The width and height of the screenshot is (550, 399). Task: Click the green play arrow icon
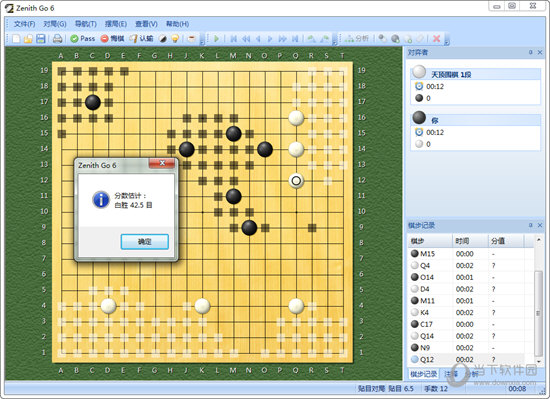216,39
